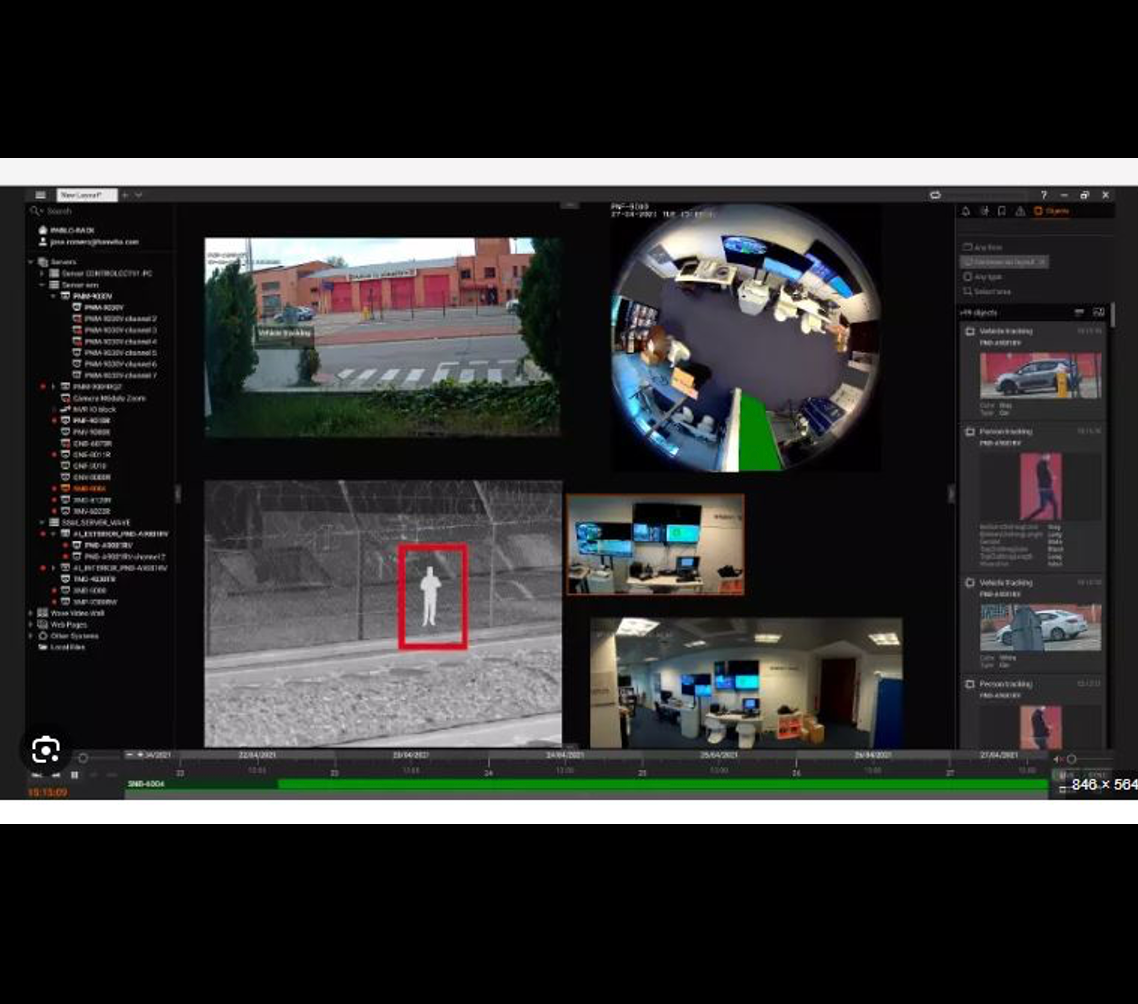This screenshot has width=1138, height=1004.
Task: Open the motion search panel
Action: tap(986, 210)
